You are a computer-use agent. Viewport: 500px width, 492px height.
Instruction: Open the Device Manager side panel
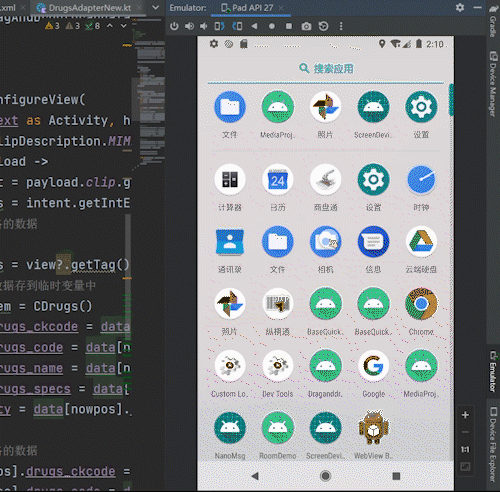tap(493, 83)
